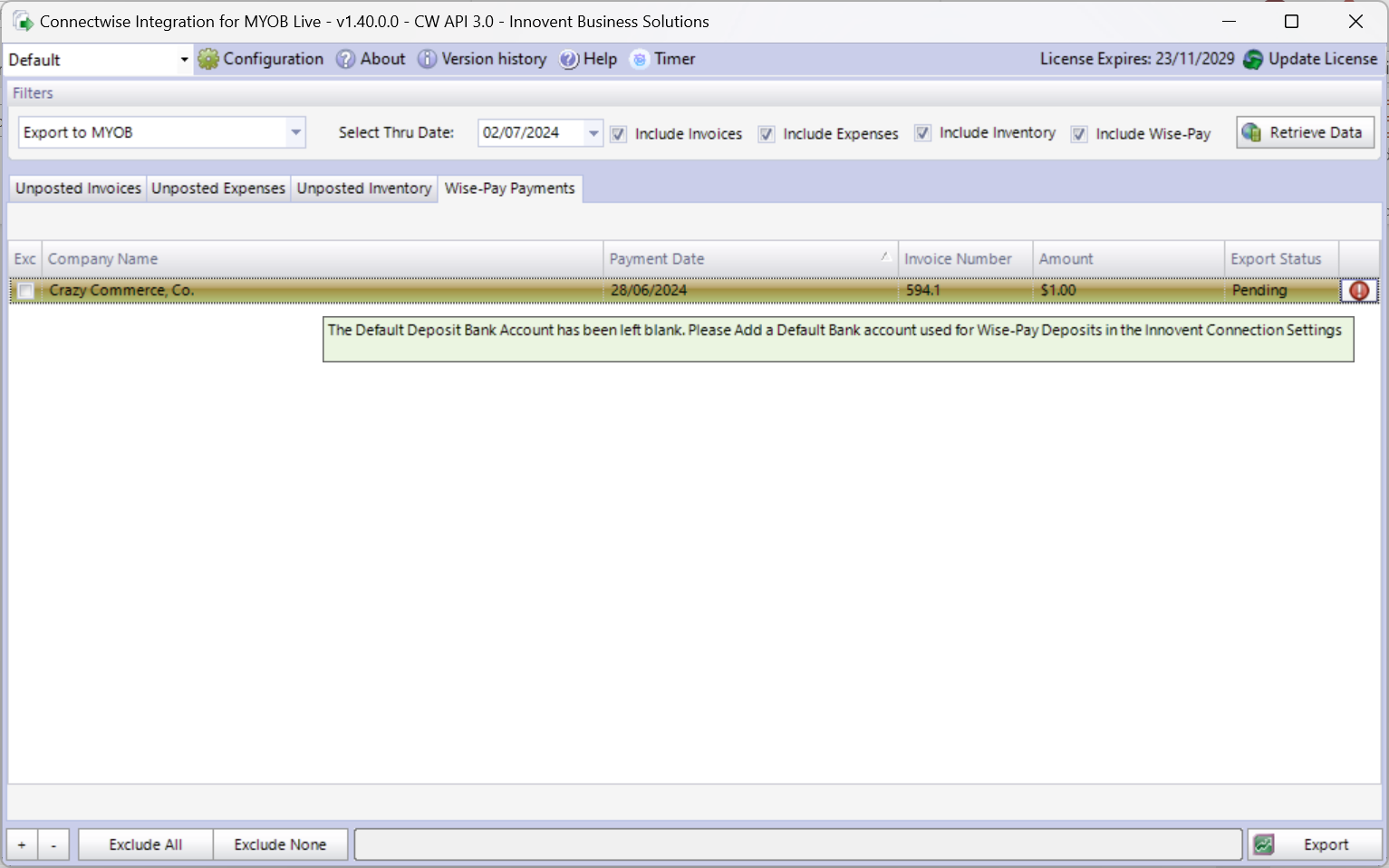Click the plus expand button

coord(22,844)
